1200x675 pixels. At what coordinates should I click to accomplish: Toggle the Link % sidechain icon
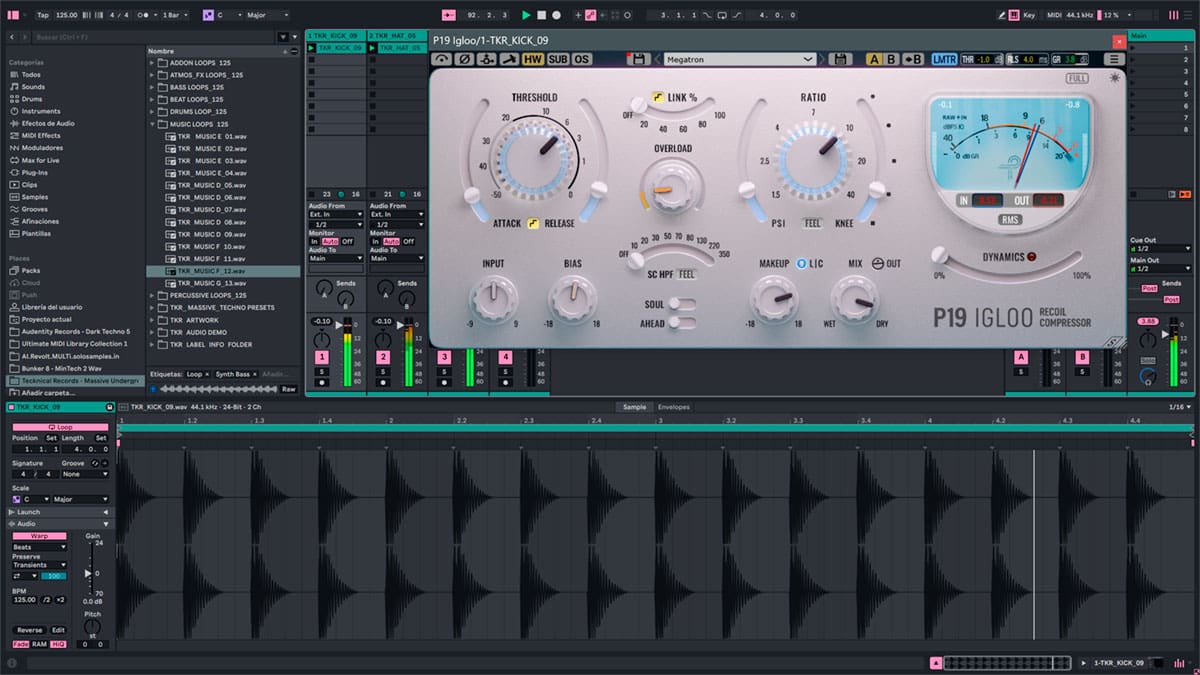pos(658,97)
